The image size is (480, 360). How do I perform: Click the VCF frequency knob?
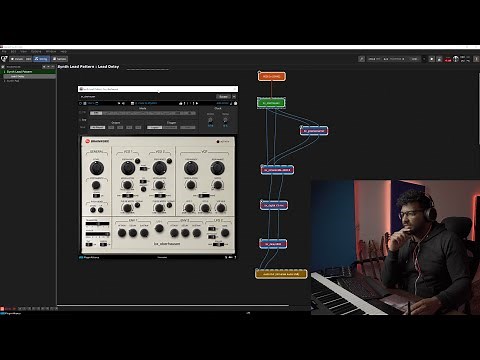coord(191,168)
